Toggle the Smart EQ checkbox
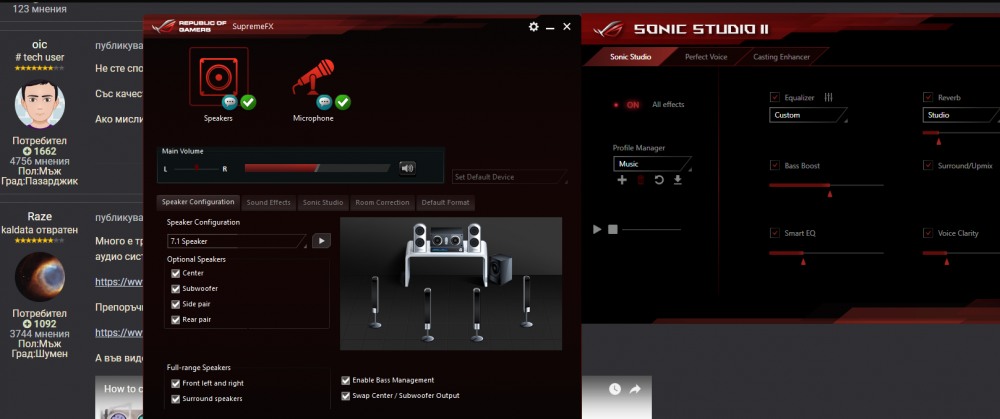This screenshot has height=419, width=1000. point(775,233)
